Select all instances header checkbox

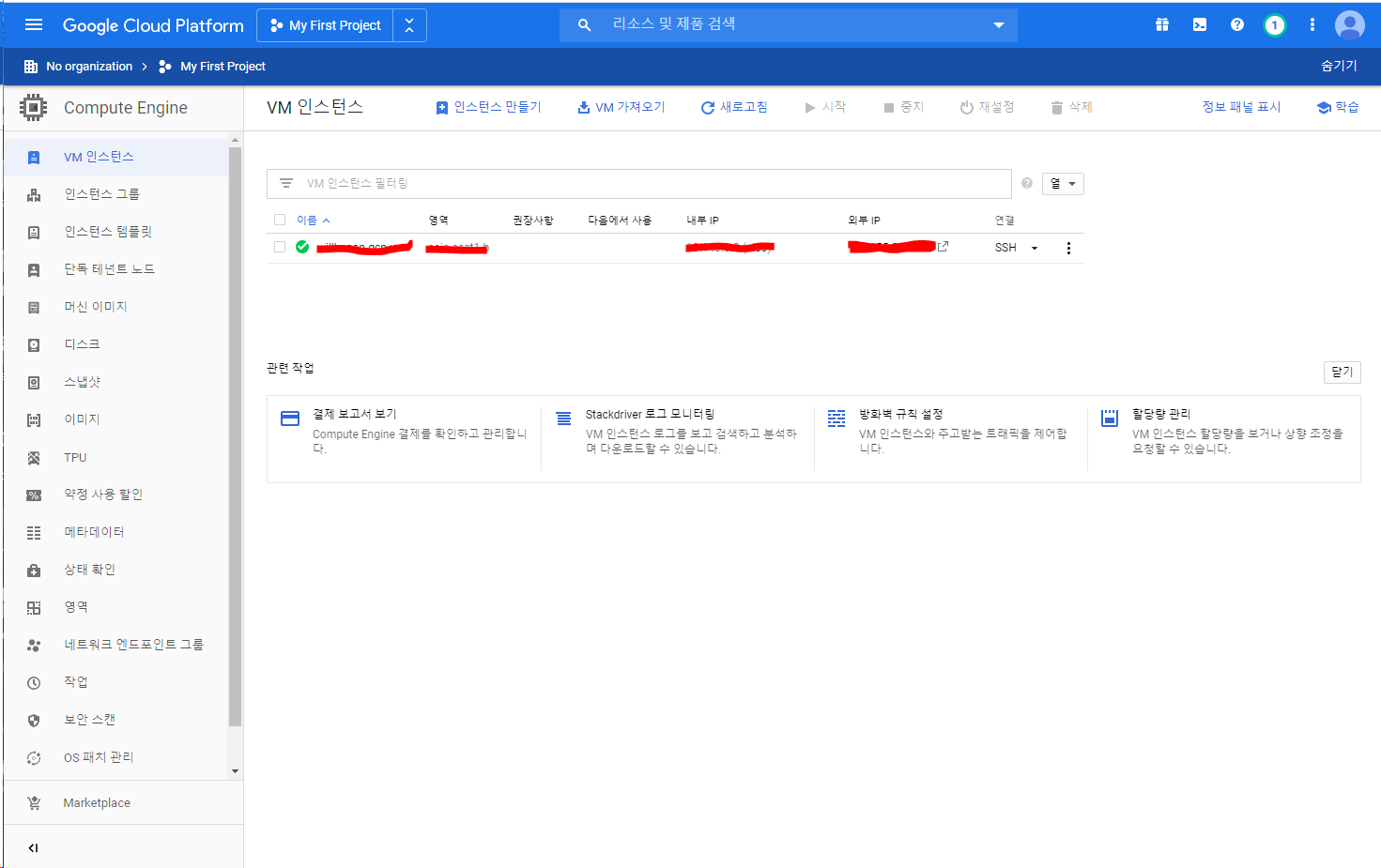pos(280,220)
